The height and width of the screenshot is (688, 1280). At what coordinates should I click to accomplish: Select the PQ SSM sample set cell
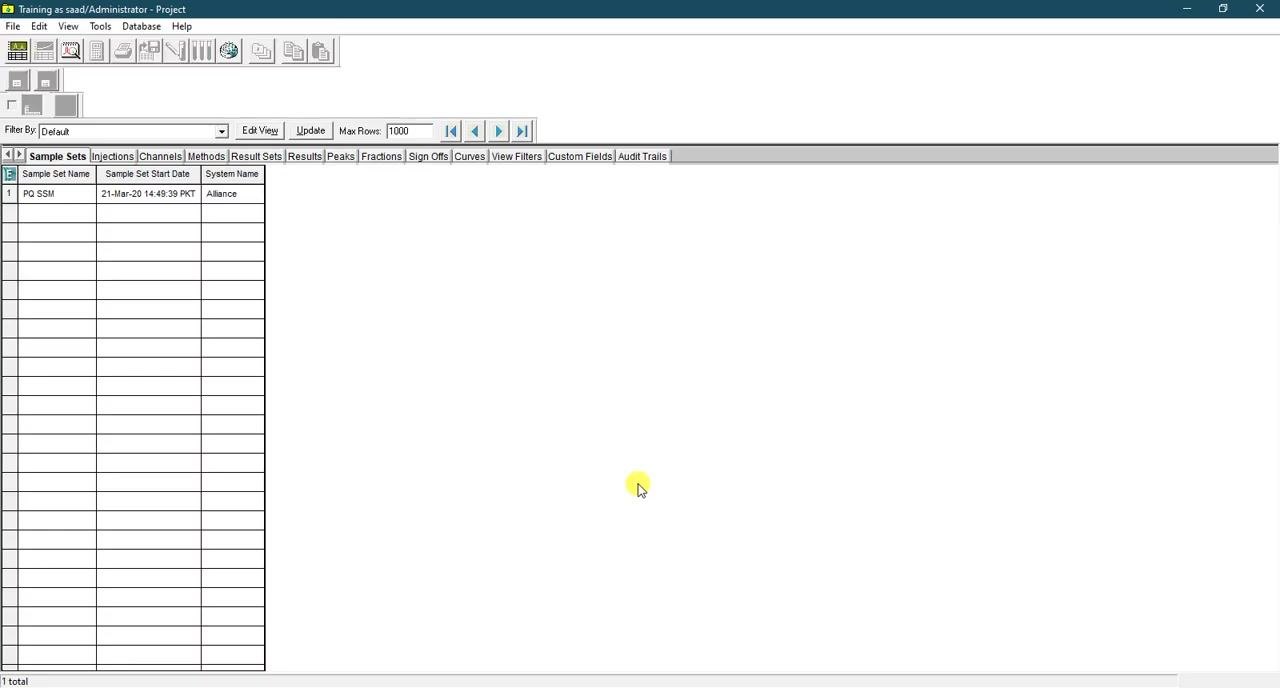click(x=56, y=194)
